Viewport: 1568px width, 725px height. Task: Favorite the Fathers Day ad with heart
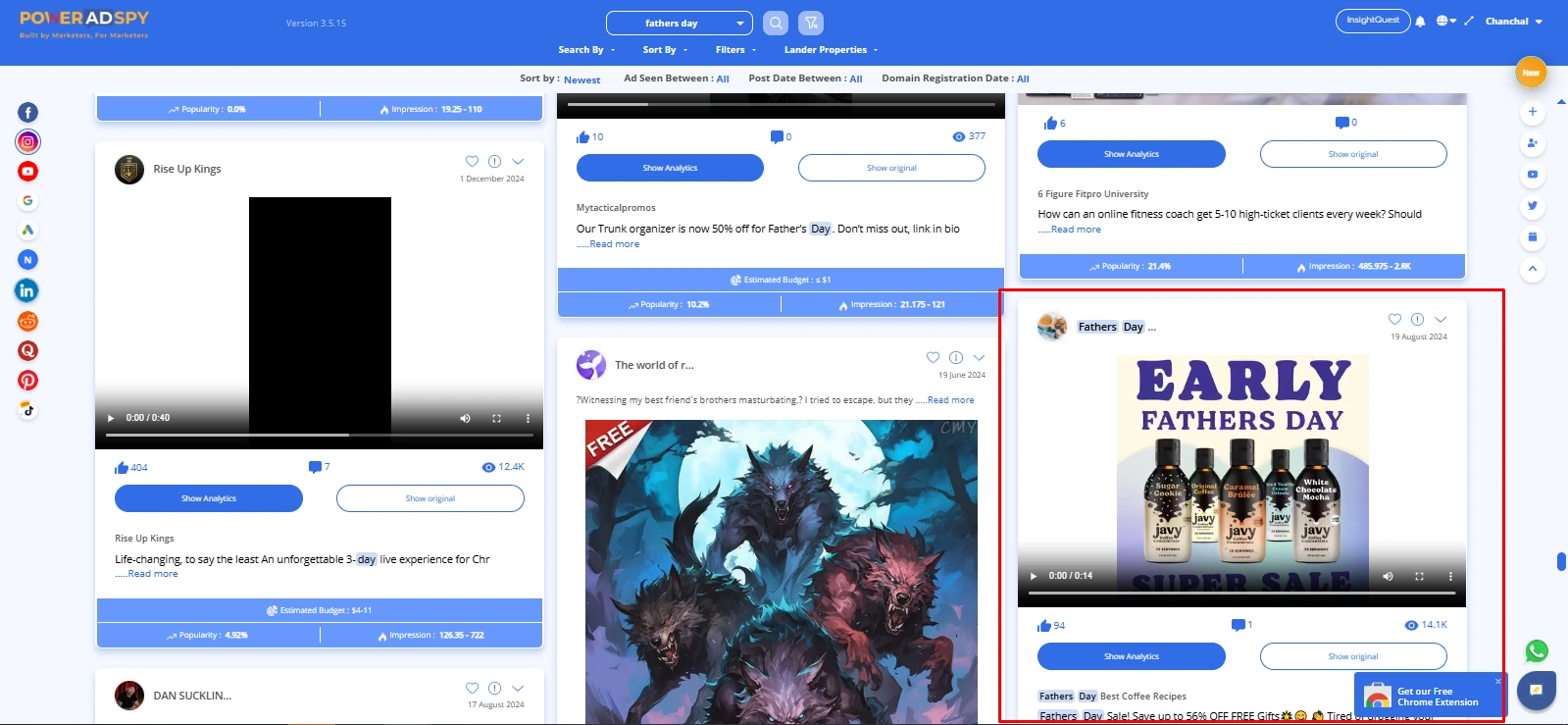pos(1394,319)
